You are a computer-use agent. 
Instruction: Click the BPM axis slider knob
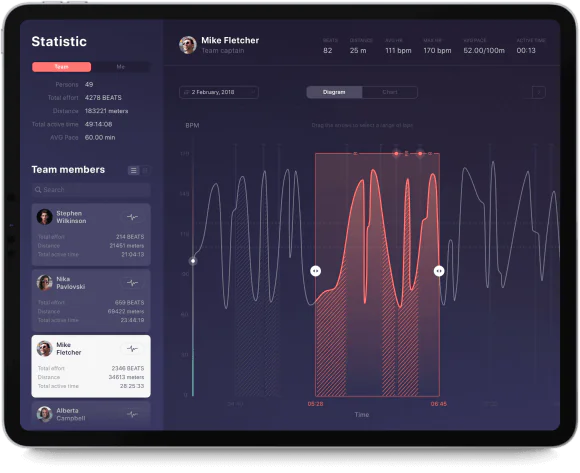193,261
